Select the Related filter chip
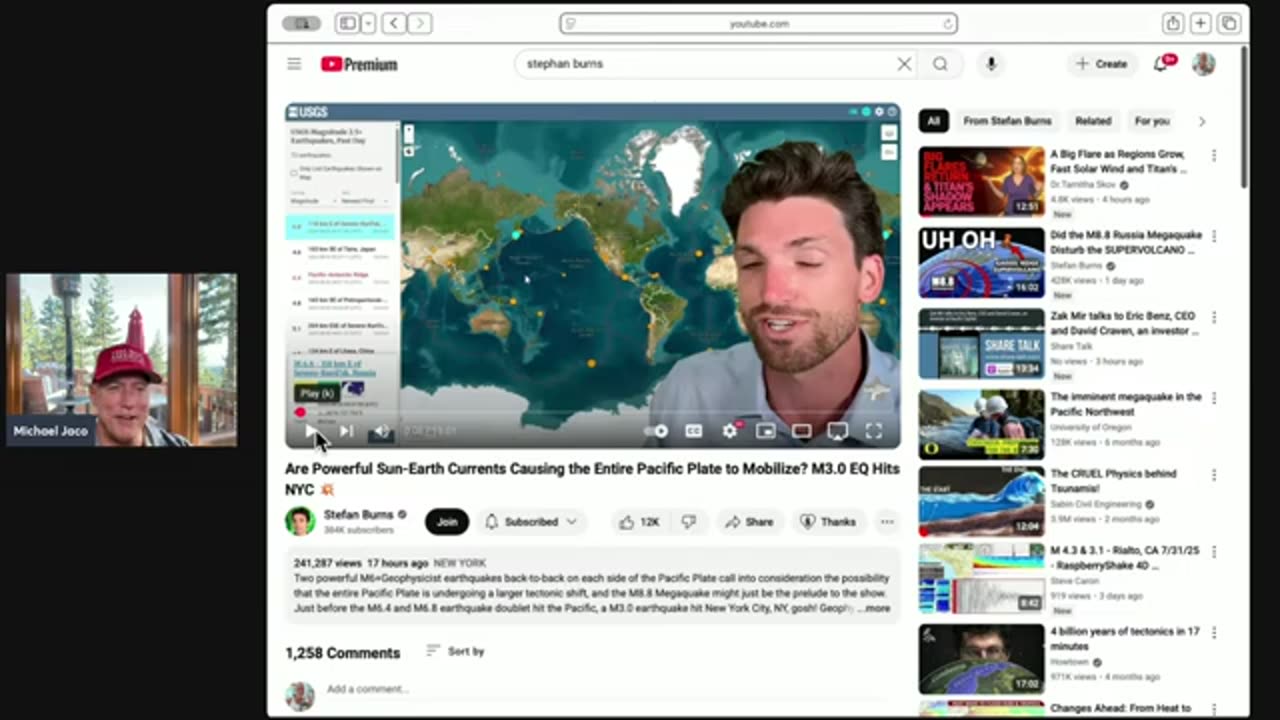Viewport: 1280px width, 720px height. pos(1093,121)
